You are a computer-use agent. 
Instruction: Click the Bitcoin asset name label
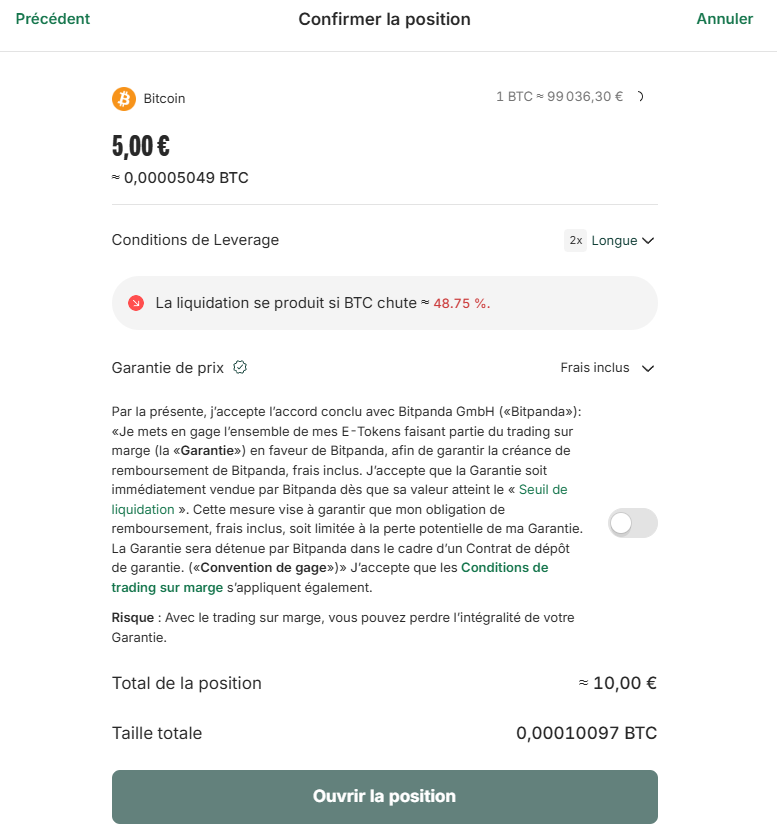coord(163,98)
